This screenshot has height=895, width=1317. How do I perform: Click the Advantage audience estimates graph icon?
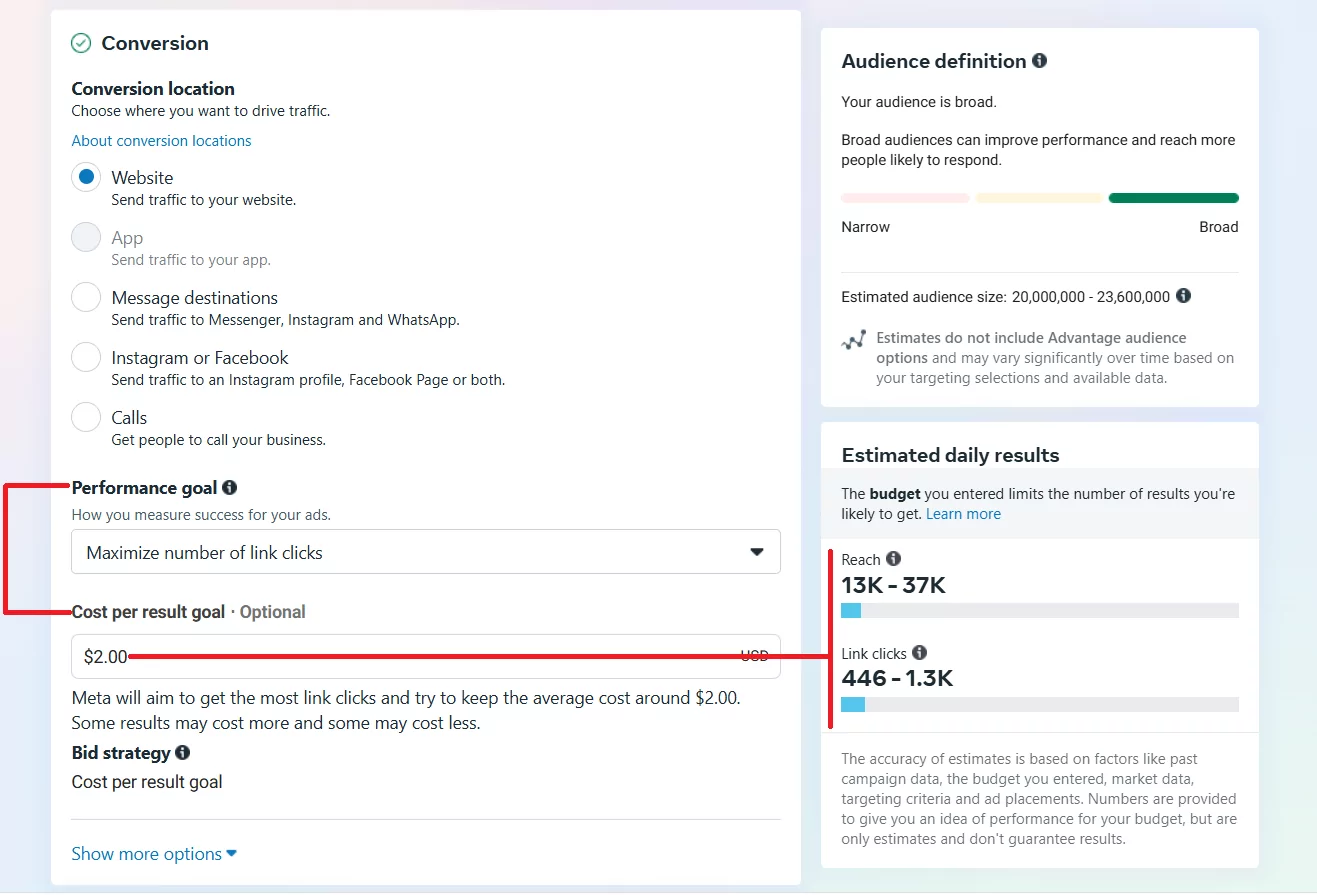pyautogui.click(x=853, y=340)
